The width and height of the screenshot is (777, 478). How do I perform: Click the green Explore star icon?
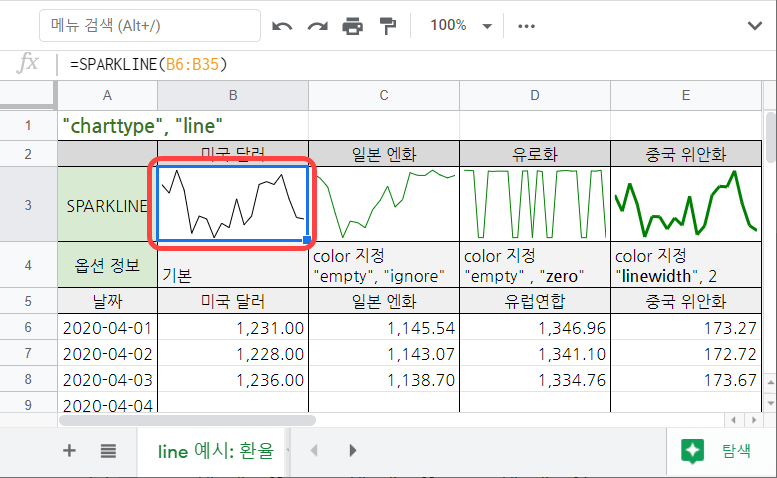point(693,451)
